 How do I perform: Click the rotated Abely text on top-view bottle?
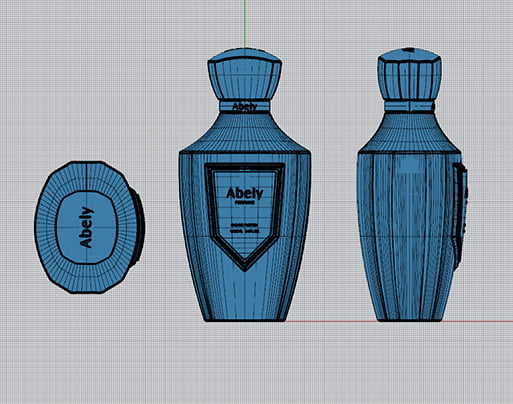(87, 227)
